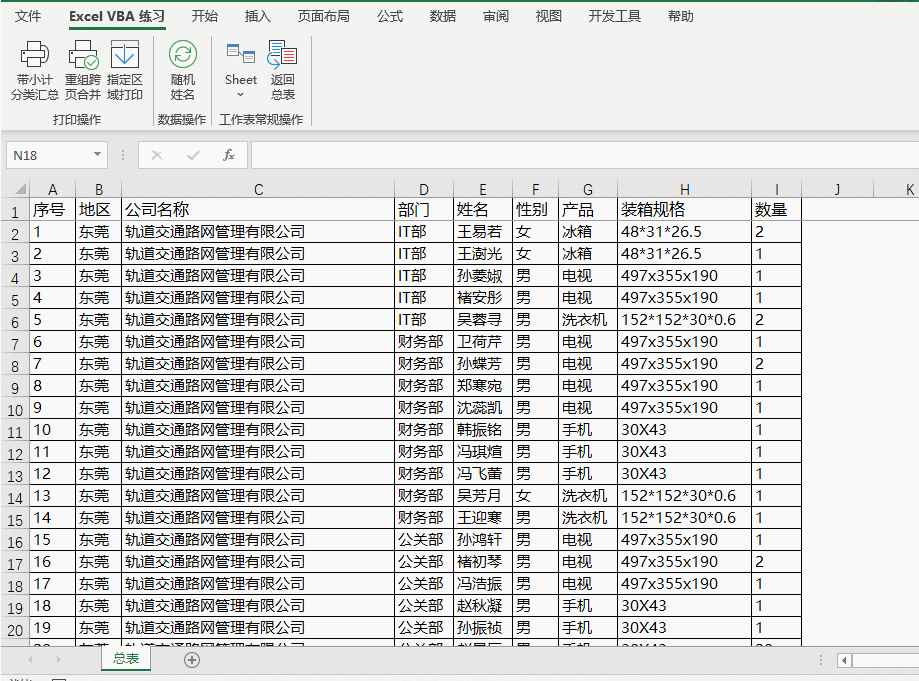
Task: Switch to the 页面布局 ribbon tab
Action: tap(324, 16)
